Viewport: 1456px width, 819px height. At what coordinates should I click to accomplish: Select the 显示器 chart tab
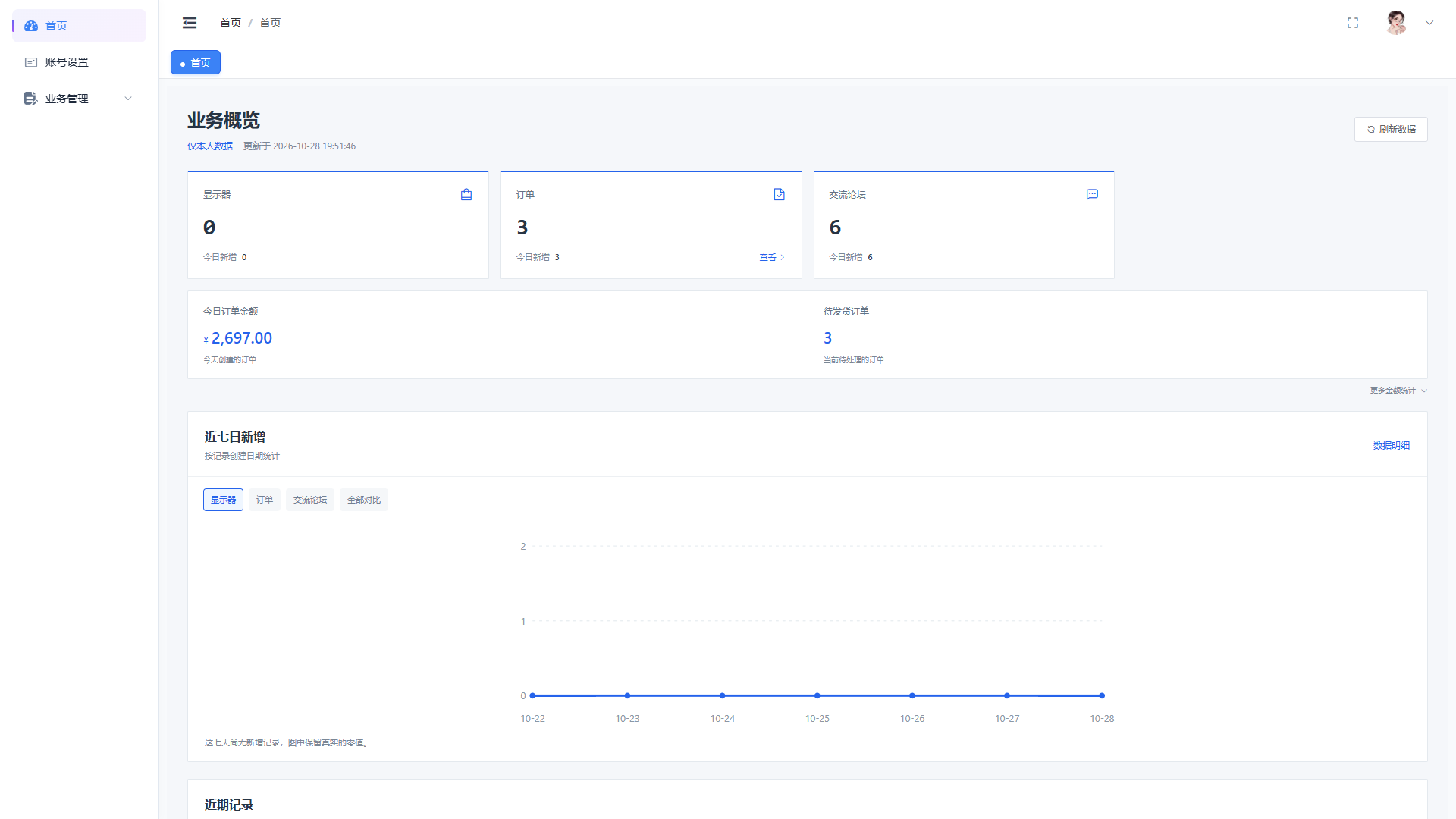(x=223, y=500)
